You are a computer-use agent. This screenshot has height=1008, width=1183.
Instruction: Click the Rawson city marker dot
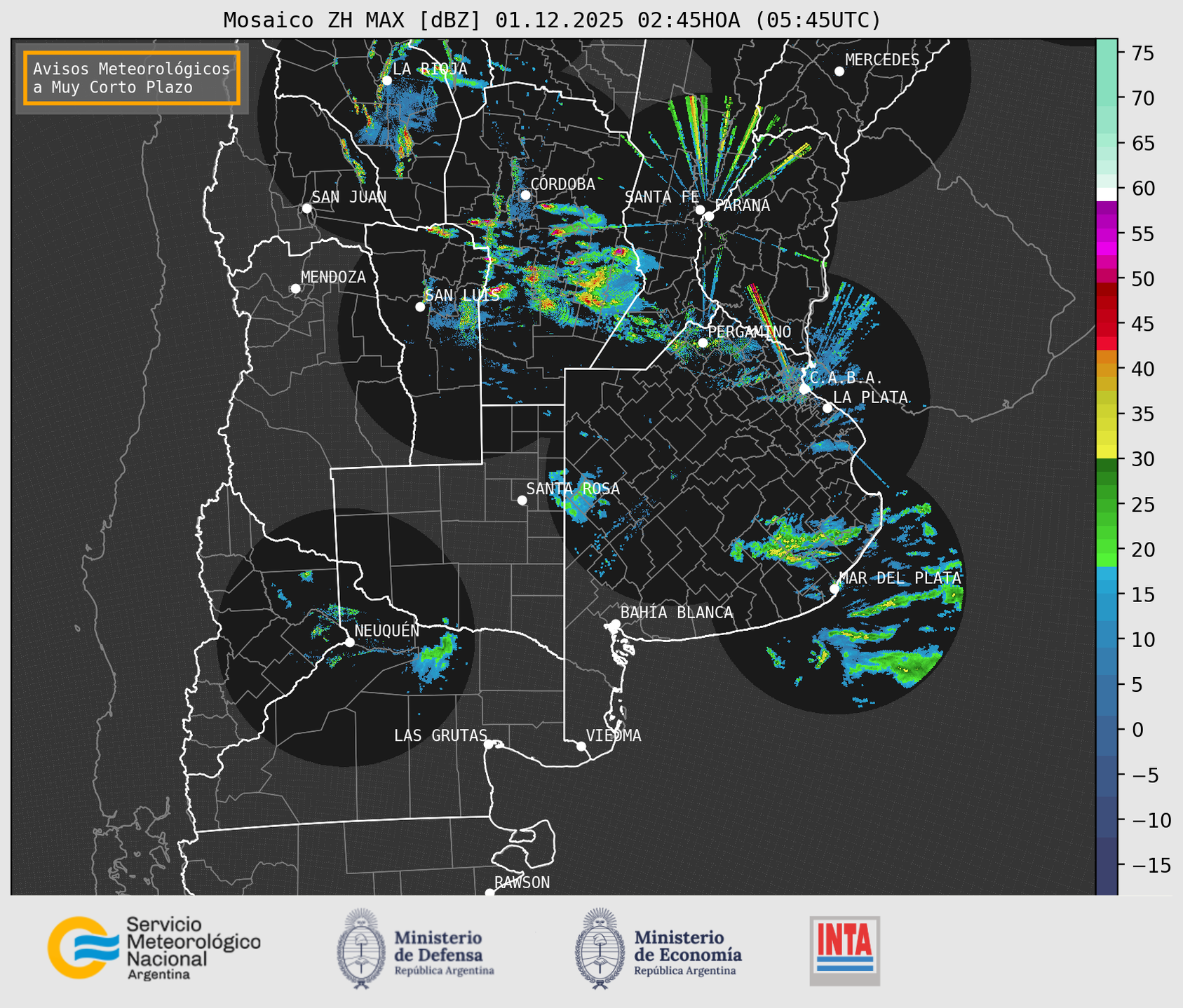pyautogui.click(x=489, y=893)
